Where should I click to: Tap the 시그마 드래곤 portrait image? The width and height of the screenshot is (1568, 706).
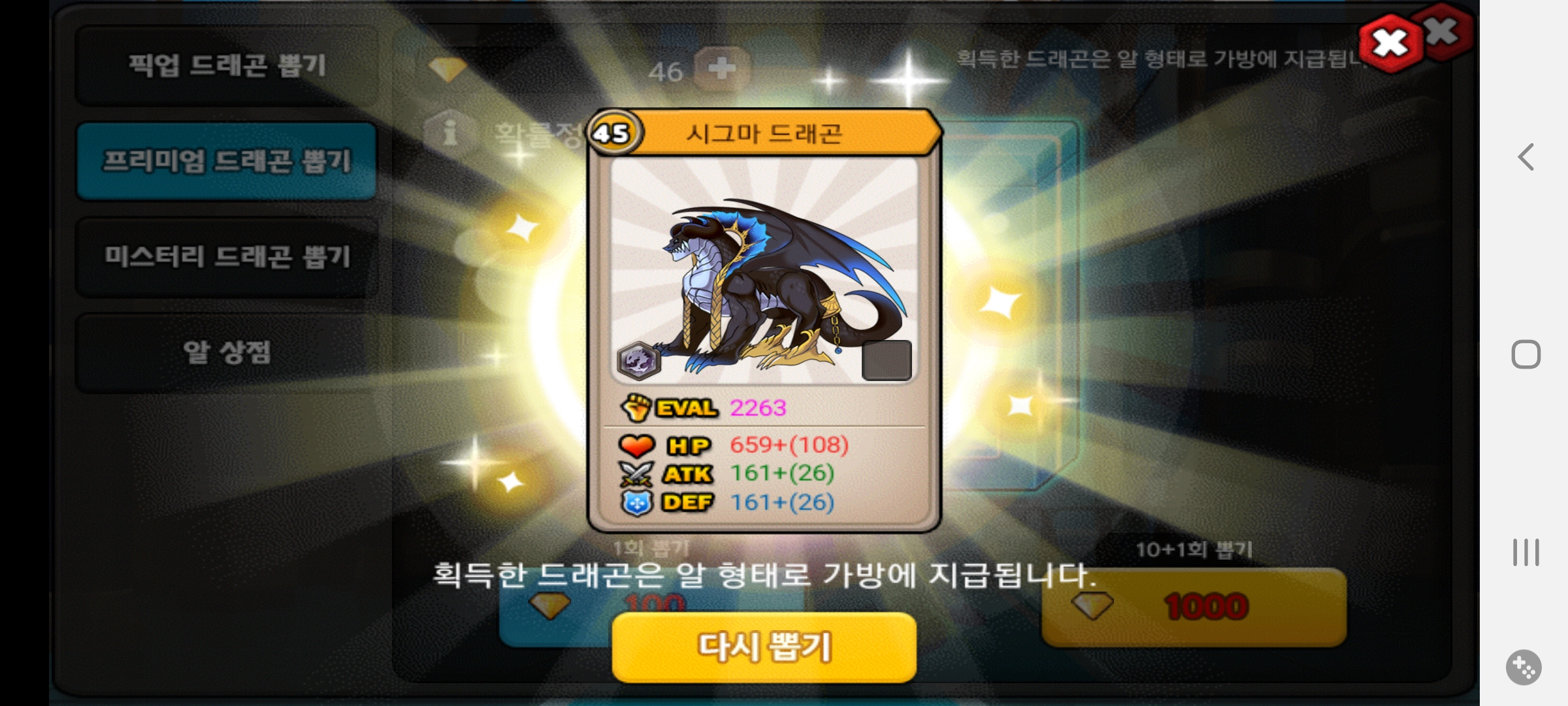[764, 270]
